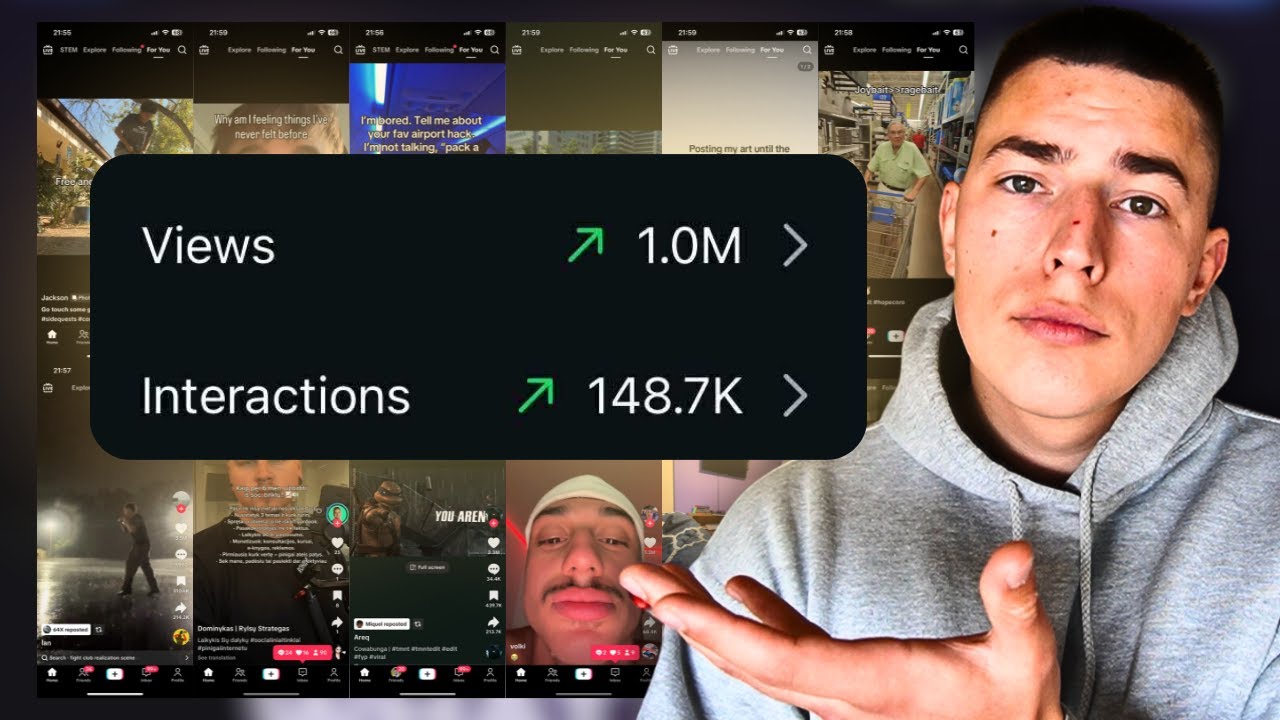Tap Home on the Dominykas phone

click(208, 675)
